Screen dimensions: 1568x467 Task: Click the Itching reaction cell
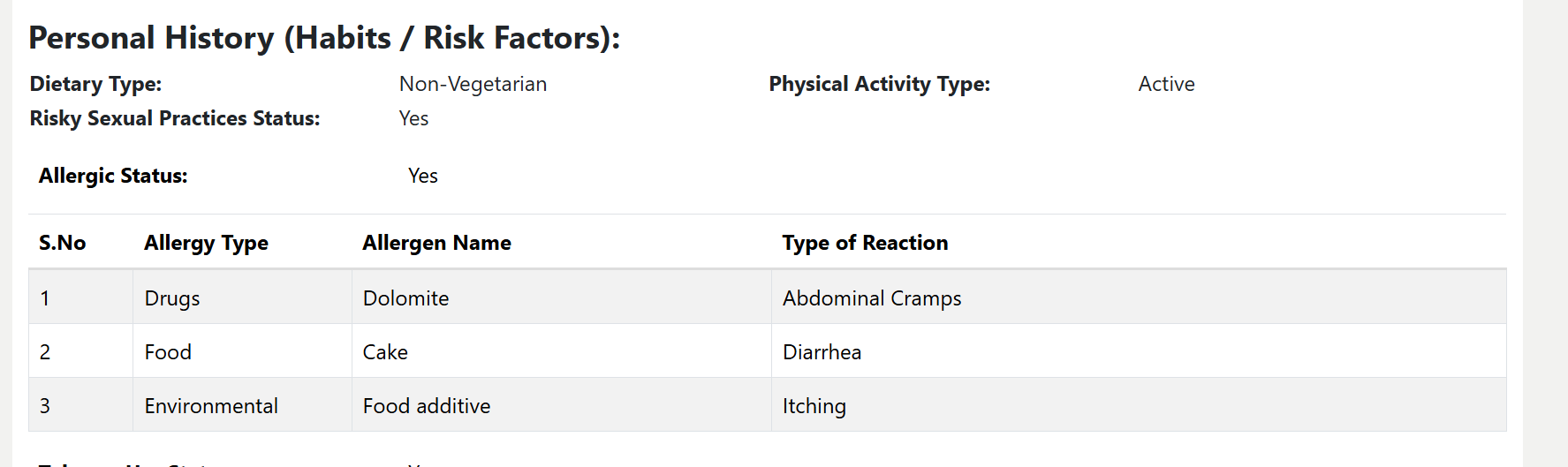point(814,406)
